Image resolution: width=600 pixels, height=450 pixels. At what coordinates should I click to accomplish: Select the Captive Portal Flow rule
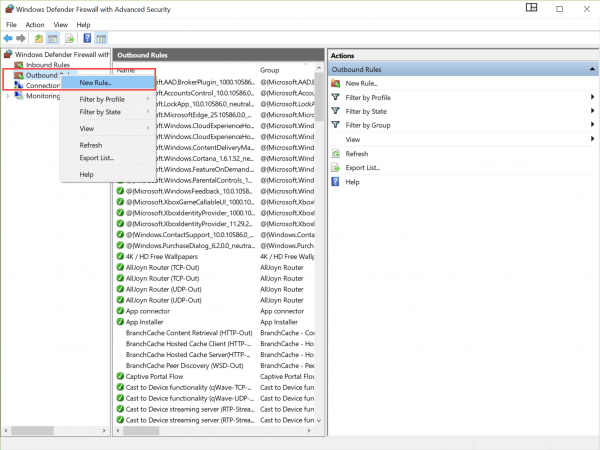pyautogui.click(x=215, y=377)
